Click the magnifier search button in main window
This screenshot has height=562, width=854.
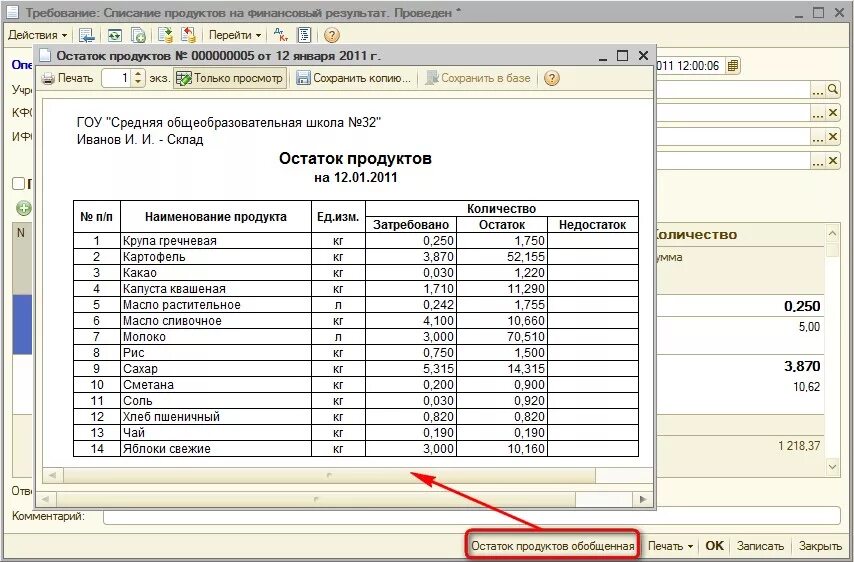832,89
